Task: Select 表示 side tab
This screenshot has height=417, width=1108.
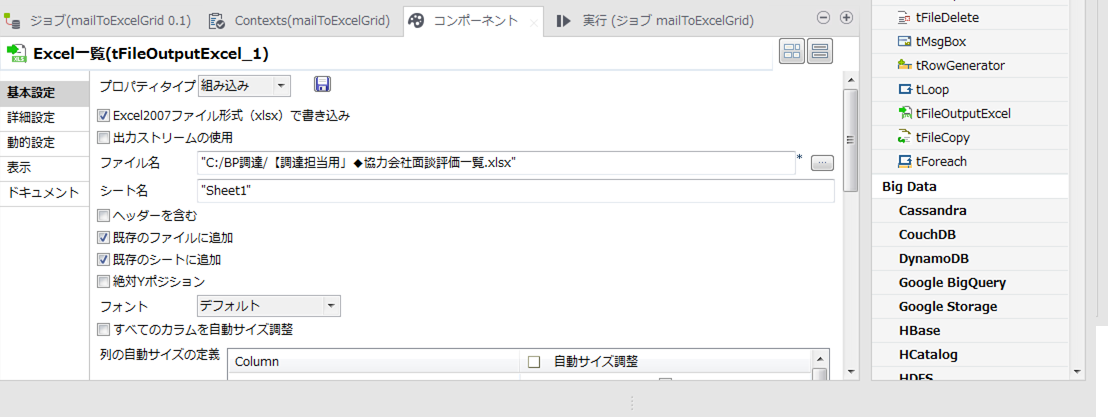Action: tap(45, 168)
